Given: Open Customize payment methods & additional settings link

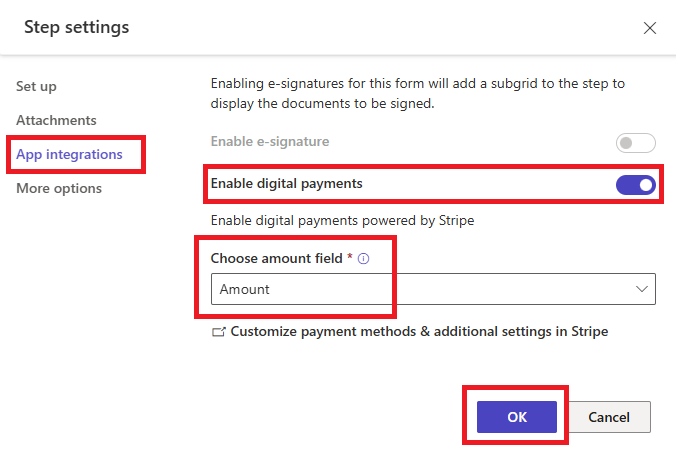Looking at the screenshot, I should click(x=419, y=332).
